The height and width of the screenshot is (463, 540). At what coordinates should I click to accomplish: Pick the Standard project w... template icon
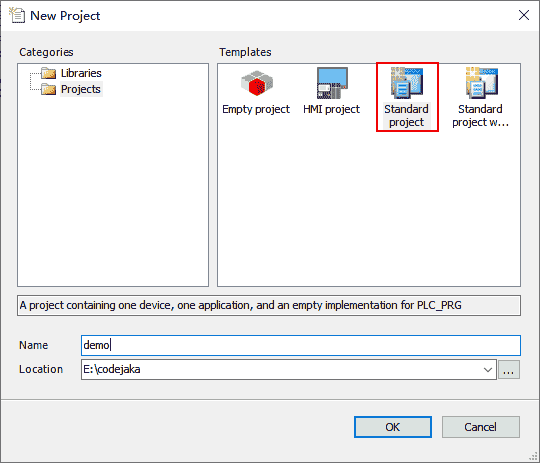pyautogui.click(x=482, y=83)
